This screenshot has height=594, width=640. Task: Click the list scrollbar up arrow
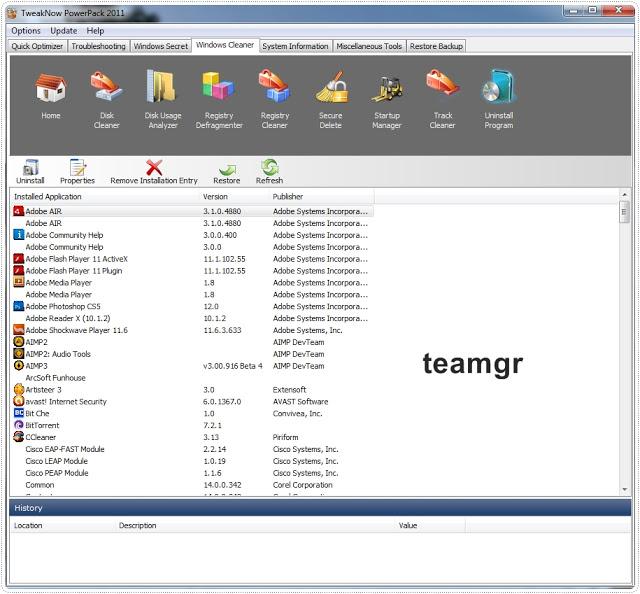[x=624, y=194]
